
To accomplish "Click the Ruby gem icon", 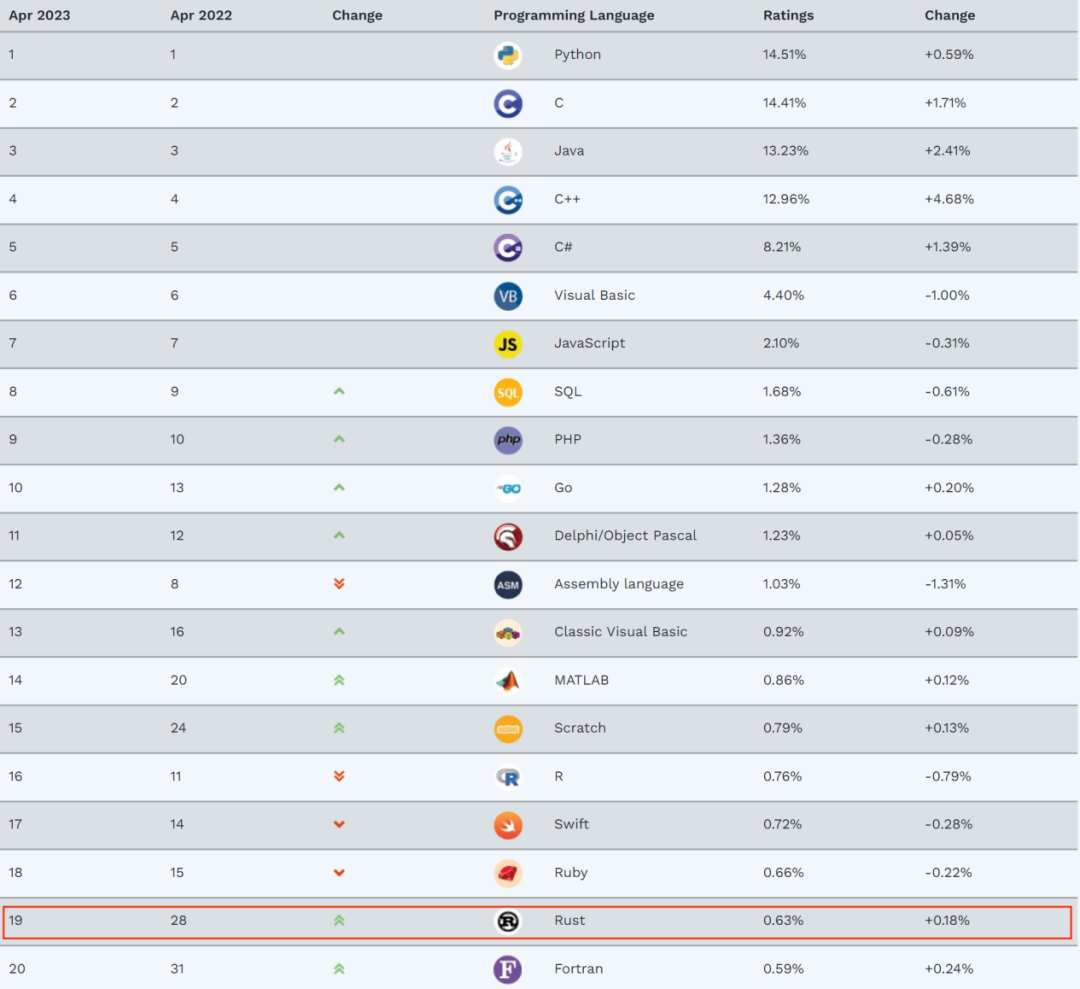I will click(x=508, y=873).
